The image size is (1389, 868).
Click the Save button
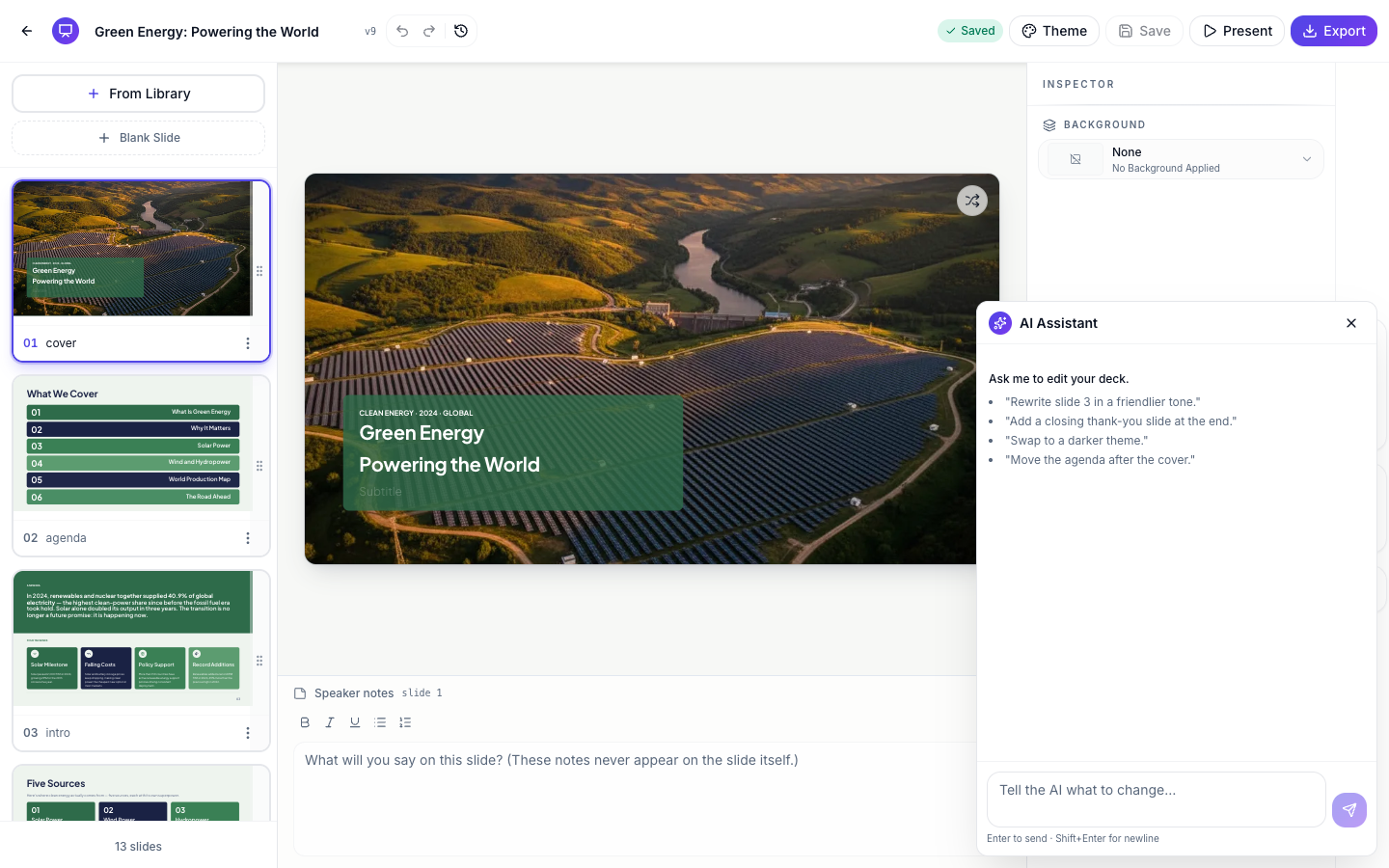click(1144, 31)
